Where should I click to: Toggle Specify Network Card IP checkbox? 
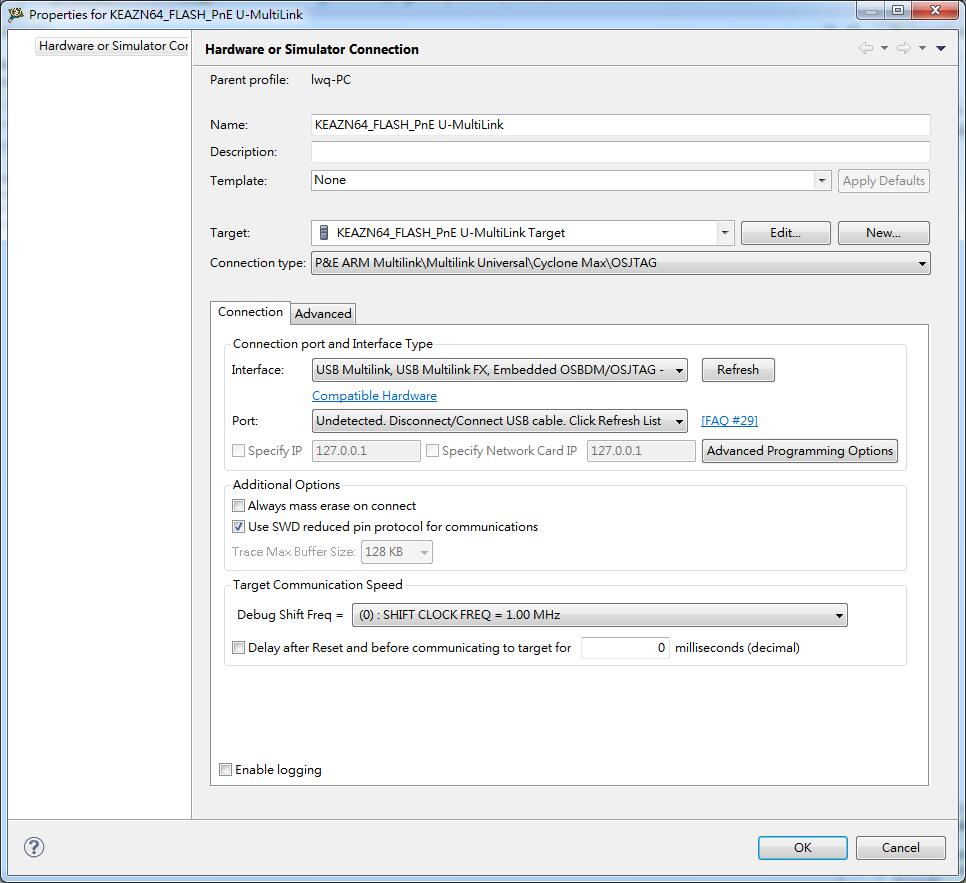(x=432, y=451)
